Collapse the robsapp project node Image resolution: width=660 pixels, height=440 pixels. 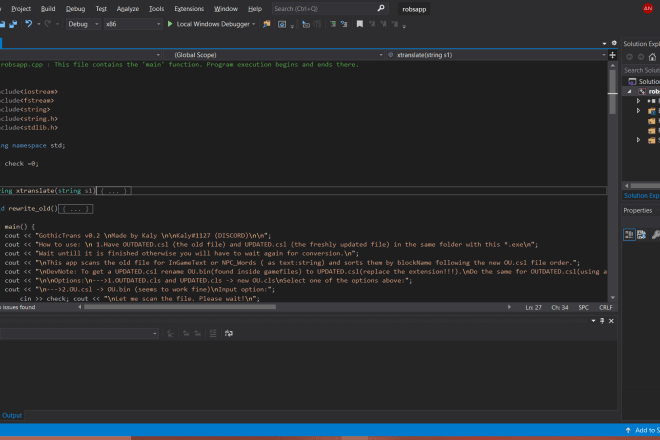coord(630,91)
